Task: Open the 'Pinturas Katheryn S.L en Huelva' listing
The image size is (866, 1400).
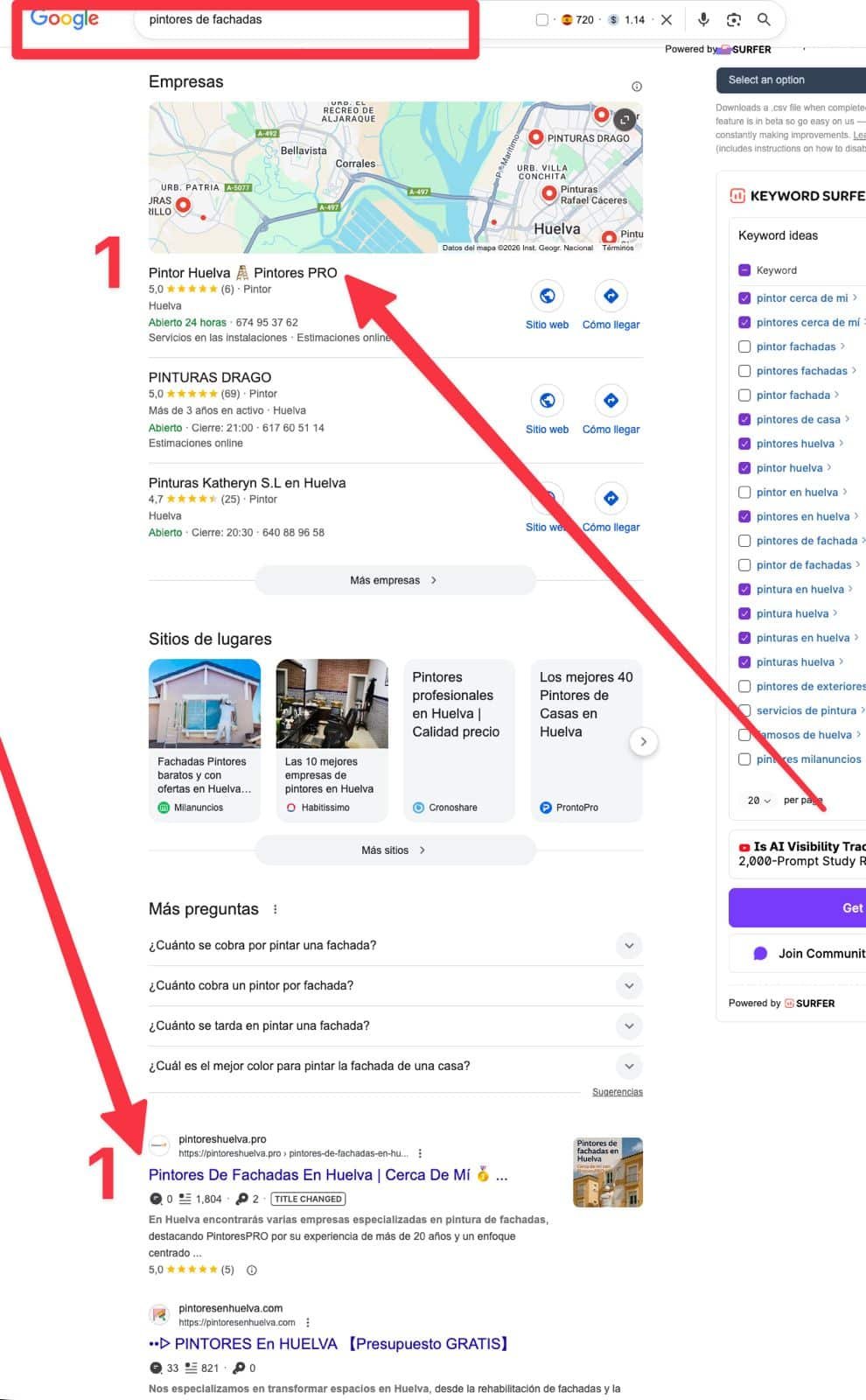Action: tap(247, 483)
